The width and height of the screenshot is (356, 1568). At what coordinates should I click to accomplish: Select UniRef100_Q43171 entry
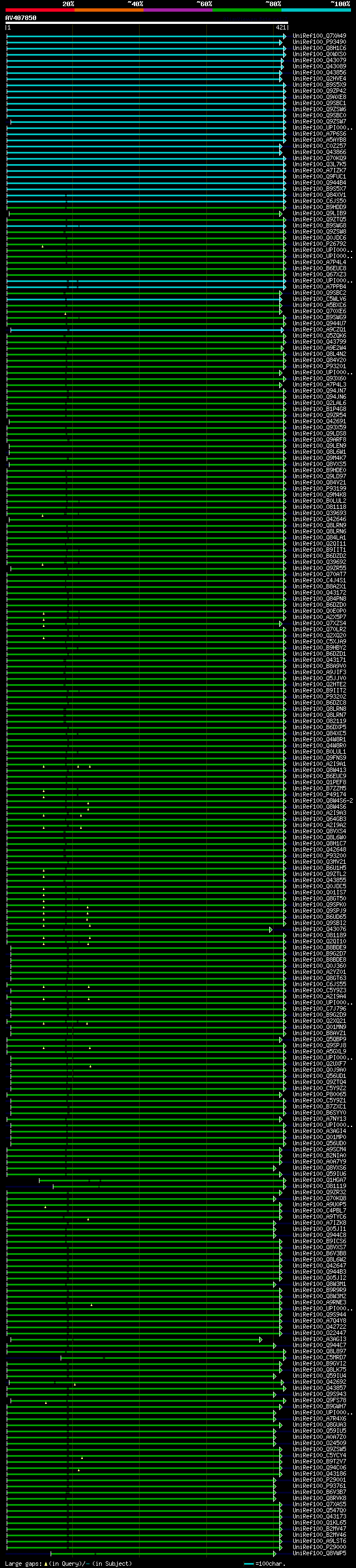tap(319, 660)
